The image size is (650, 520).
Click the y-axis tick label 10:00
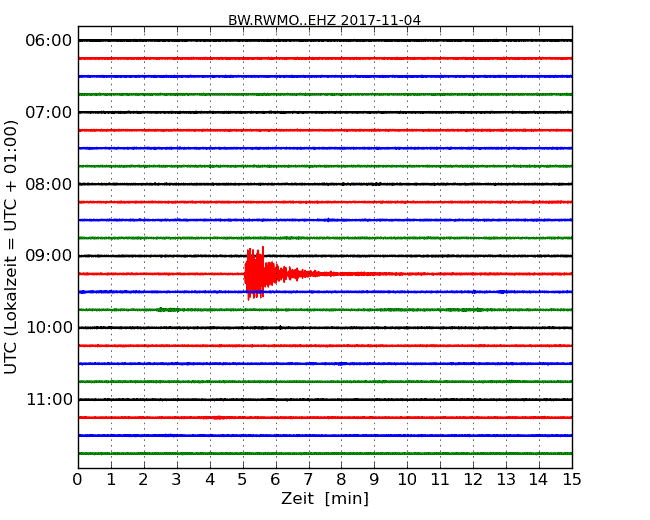pyautogui.click(x=49, y=328)
